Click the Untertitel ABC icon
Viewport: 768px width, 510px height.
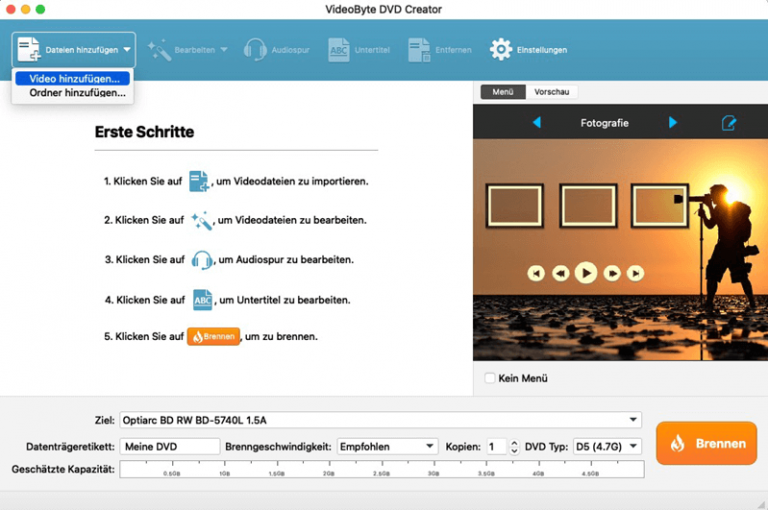pyautogui.click(x=338, y=50)
